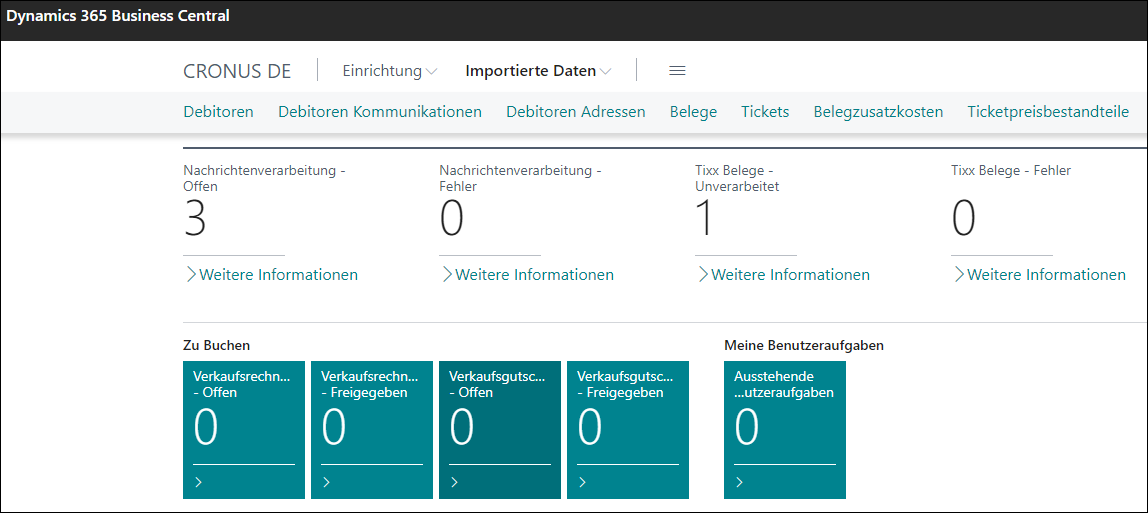Screen dimensions: 1148x513
Task: Weitere Informationen under Nachrichtenverarbeitung - Fehler
Action: coord(527,275)
